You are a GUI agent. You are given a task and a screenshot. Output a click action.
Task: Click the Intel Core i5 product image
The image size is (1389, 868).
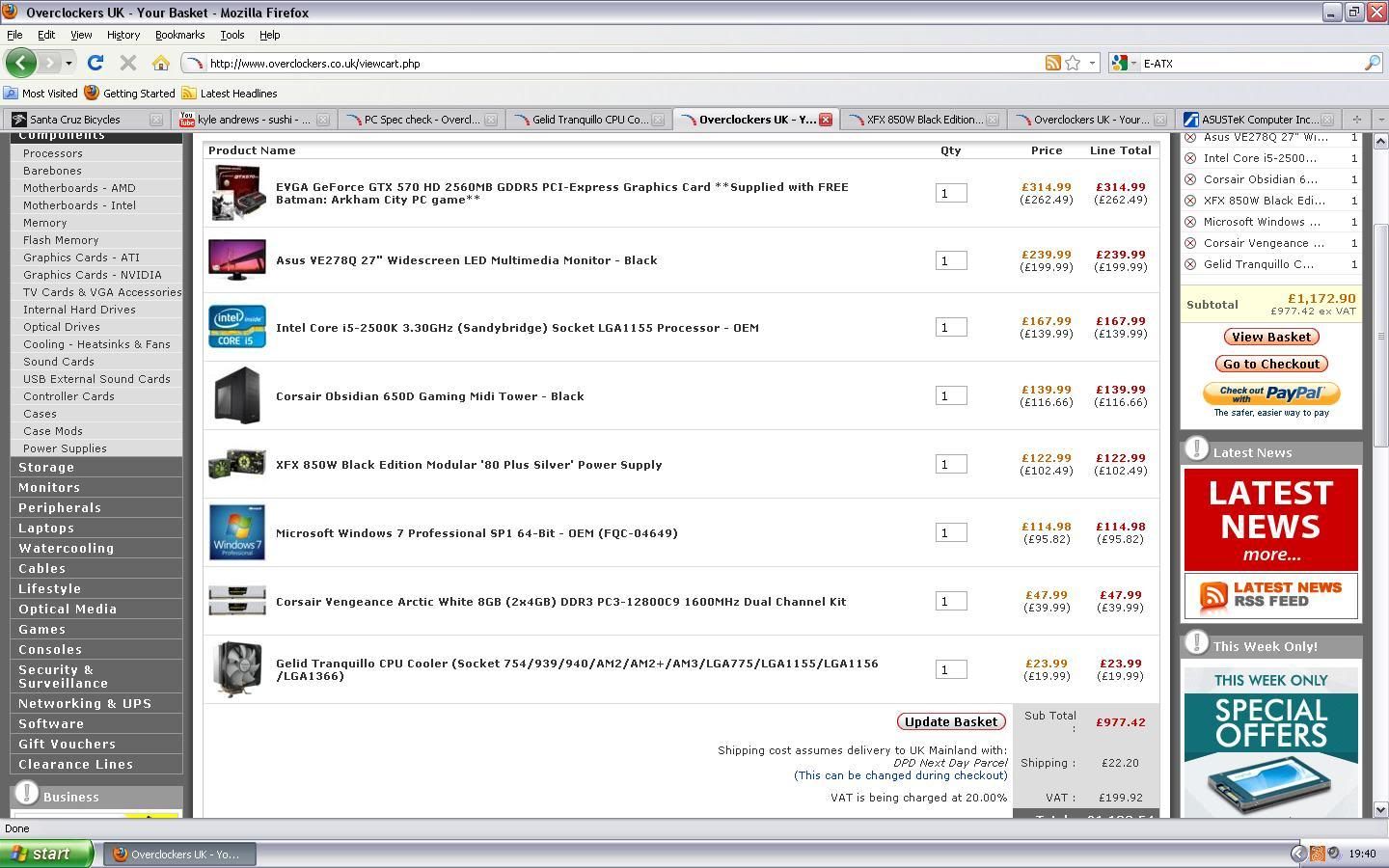[237, 327]
